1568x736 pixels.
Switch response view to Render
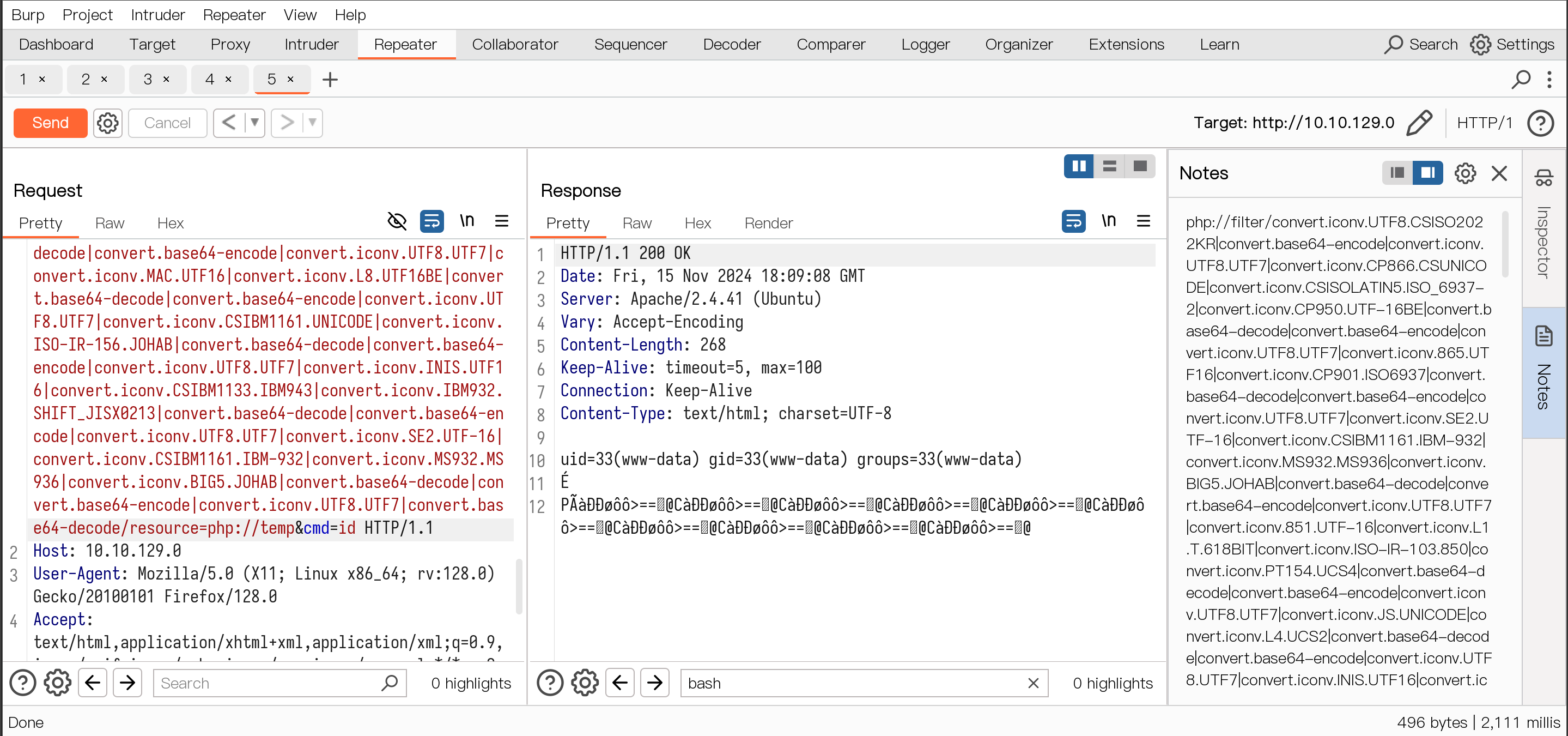[x=768, y=223]
